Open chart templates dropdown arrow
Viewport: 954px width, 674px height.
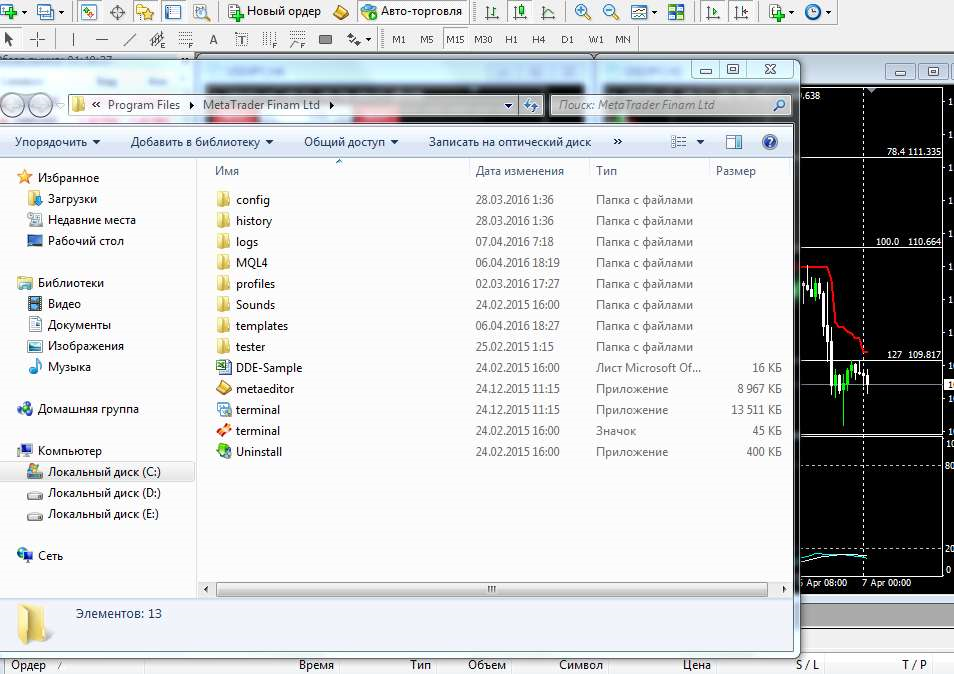pyautogui.click(x=654, y=12)
